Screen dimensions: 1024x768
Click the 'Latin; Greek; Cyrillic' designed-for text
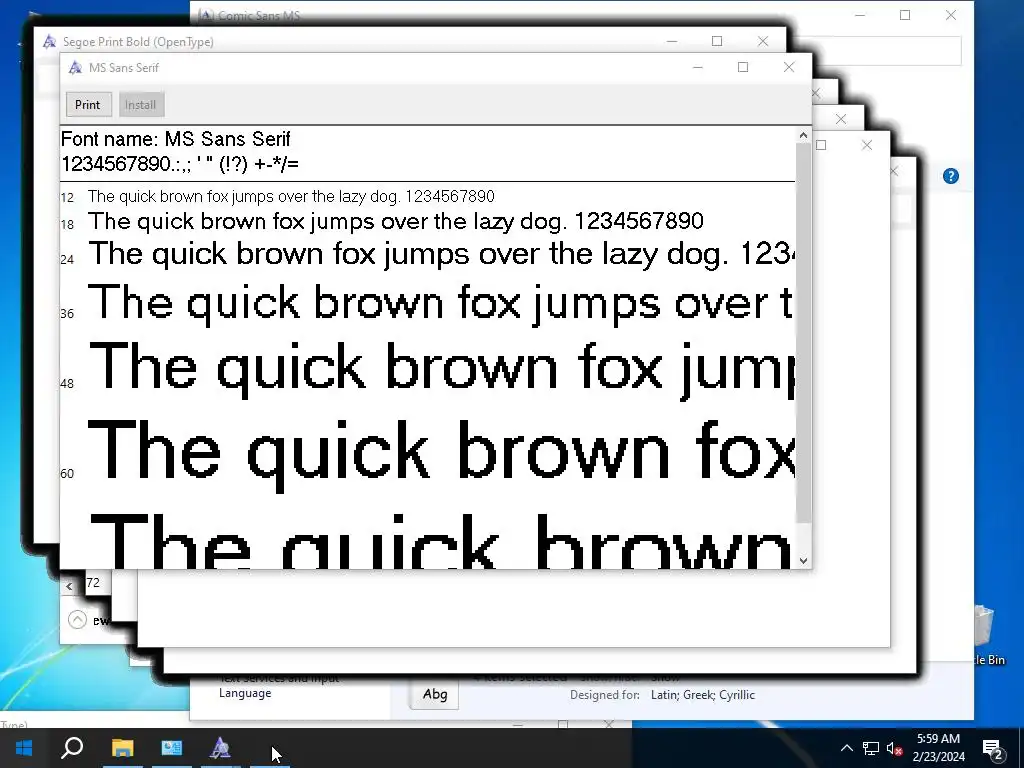coord(703,695)
